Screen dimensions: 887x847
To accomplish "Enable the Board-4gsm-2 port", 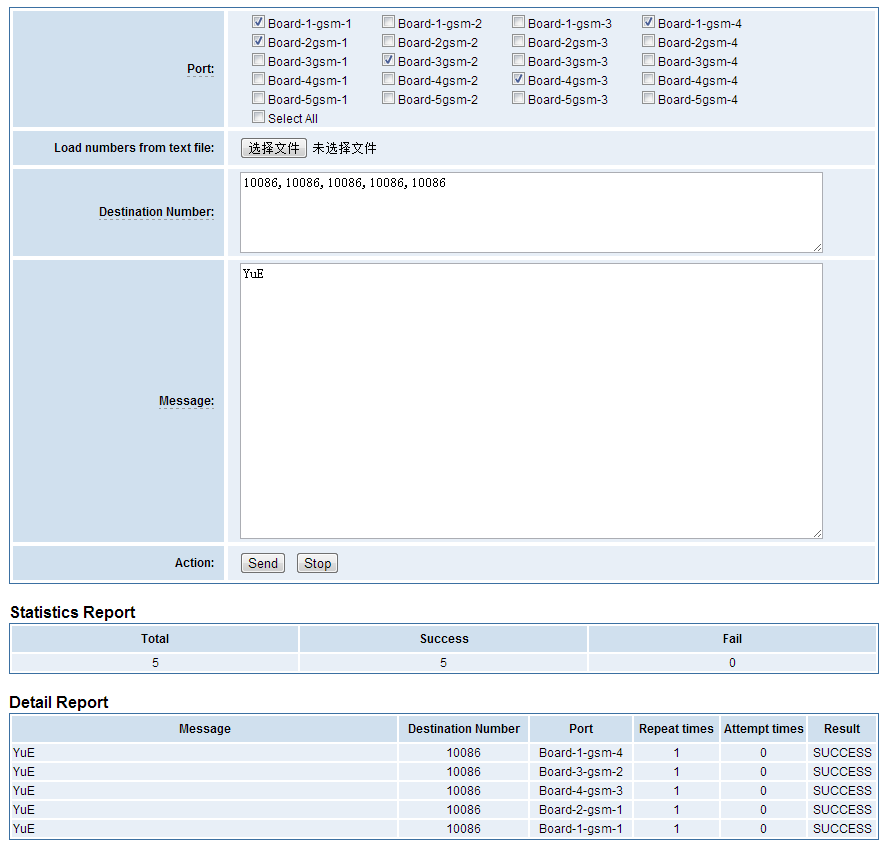I will click(x=389, y=79).
